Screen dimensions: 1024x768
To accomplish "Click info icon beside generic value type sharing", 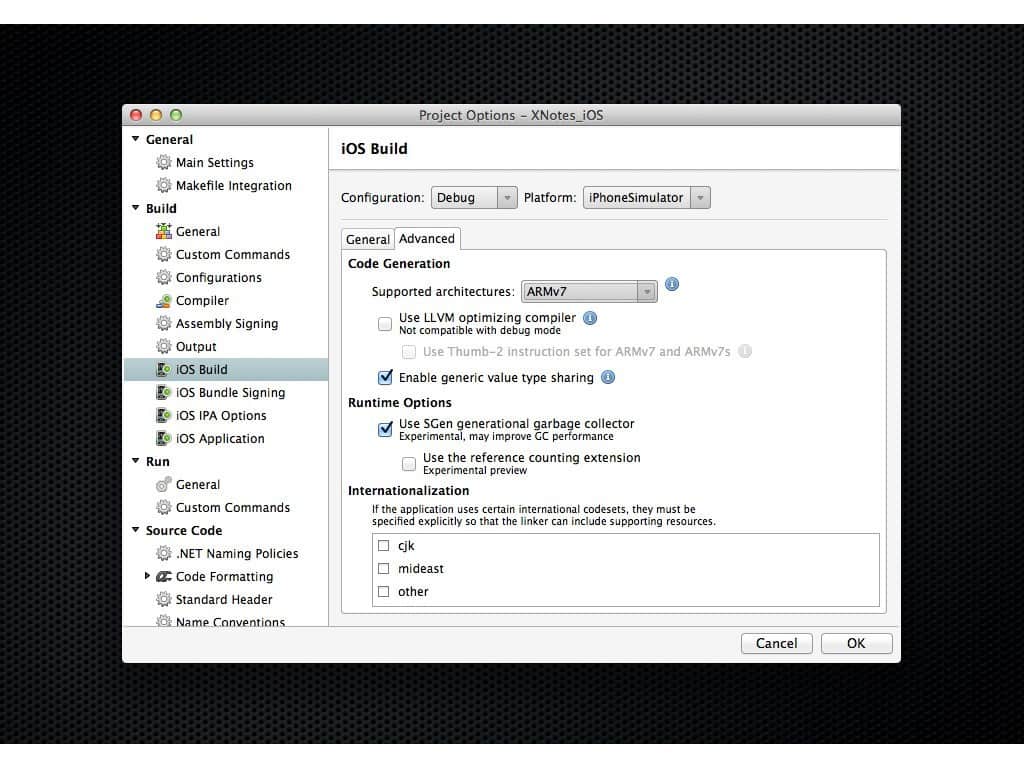I will [x=607, y=377].
